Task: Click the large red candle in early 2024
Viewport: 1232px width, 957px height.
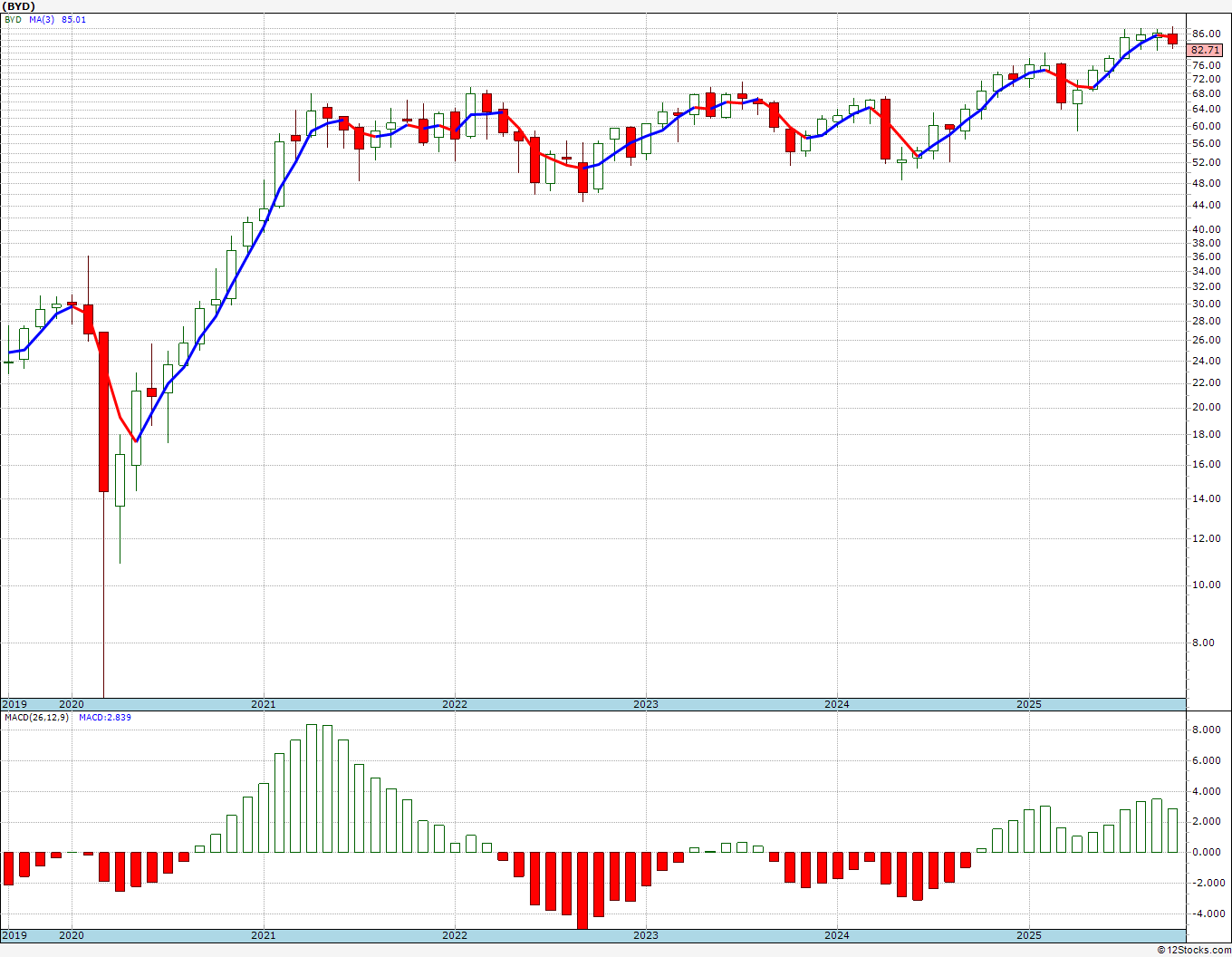Action: point(885,129)
